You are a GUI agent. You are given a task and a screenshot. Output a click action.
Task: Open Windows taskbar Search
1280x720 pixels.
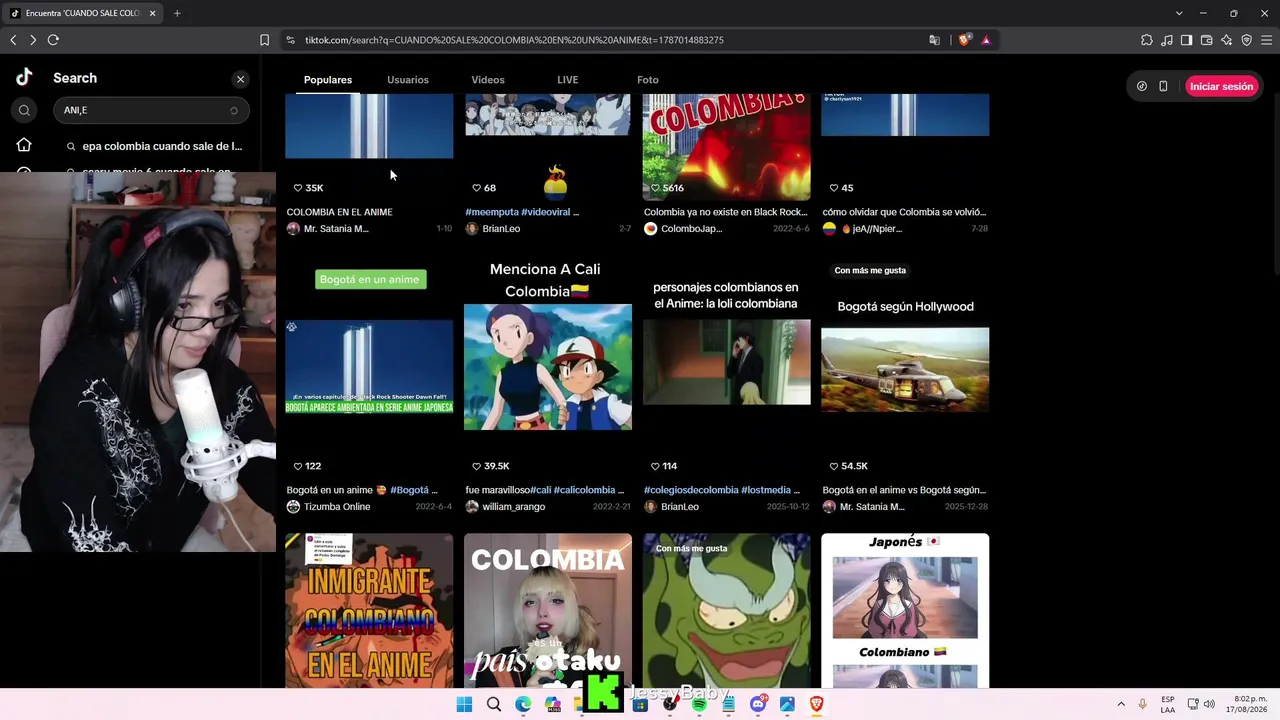[494, 705]
